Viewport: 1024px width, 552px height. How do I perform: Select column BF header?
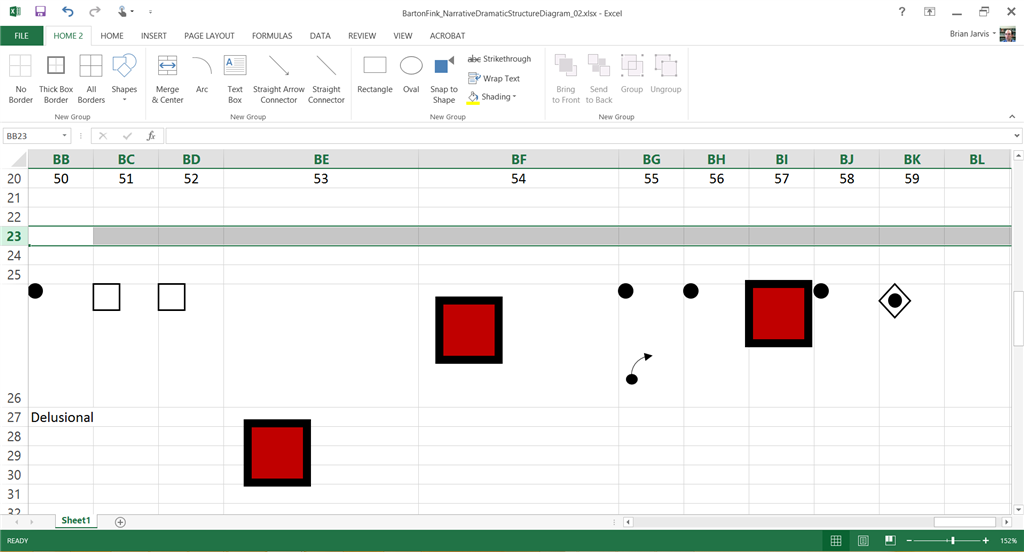pyautogui.click(x=519, y=159)
